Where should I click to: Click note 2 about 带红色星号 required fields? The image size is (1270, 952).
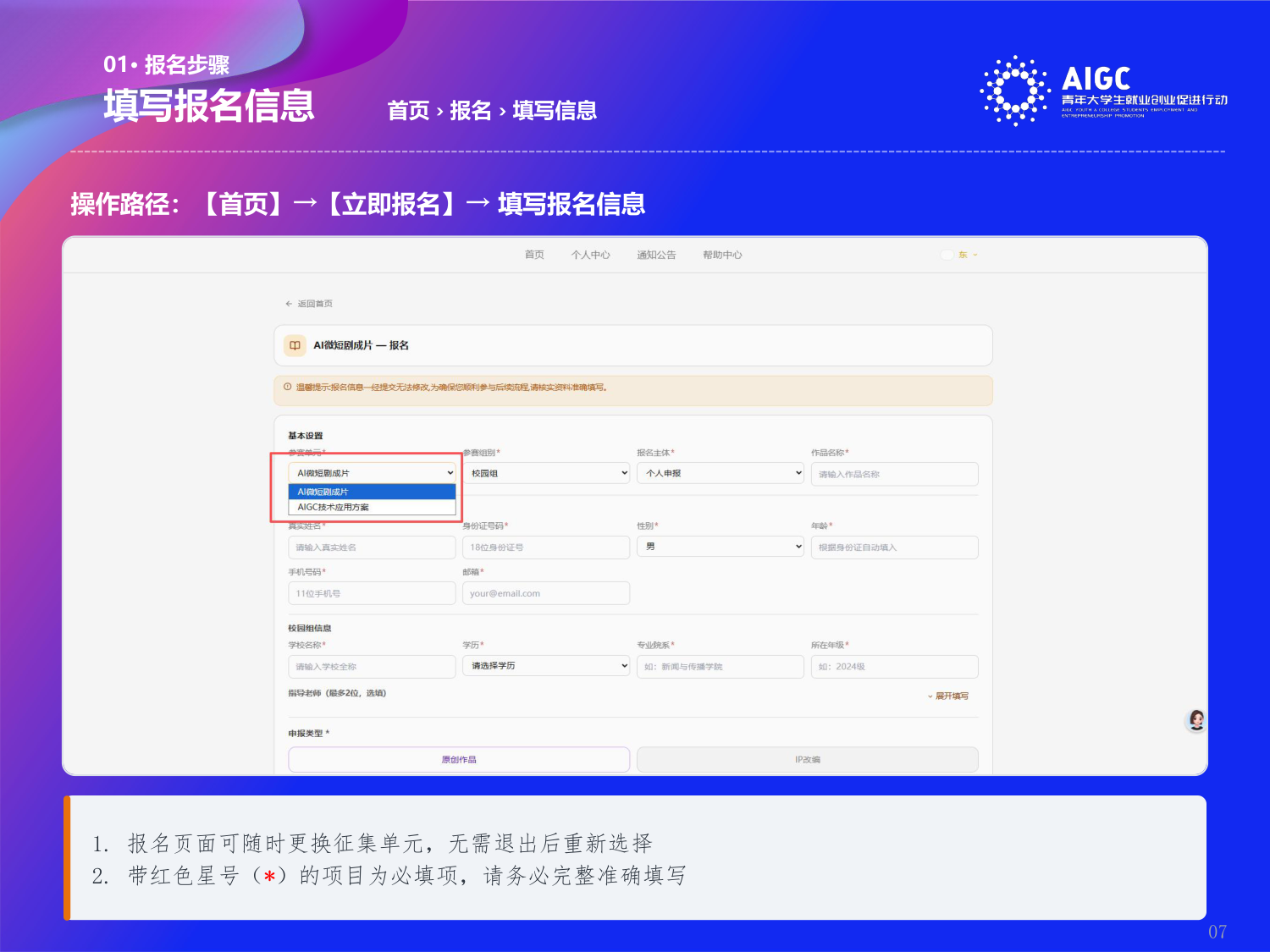389,876
